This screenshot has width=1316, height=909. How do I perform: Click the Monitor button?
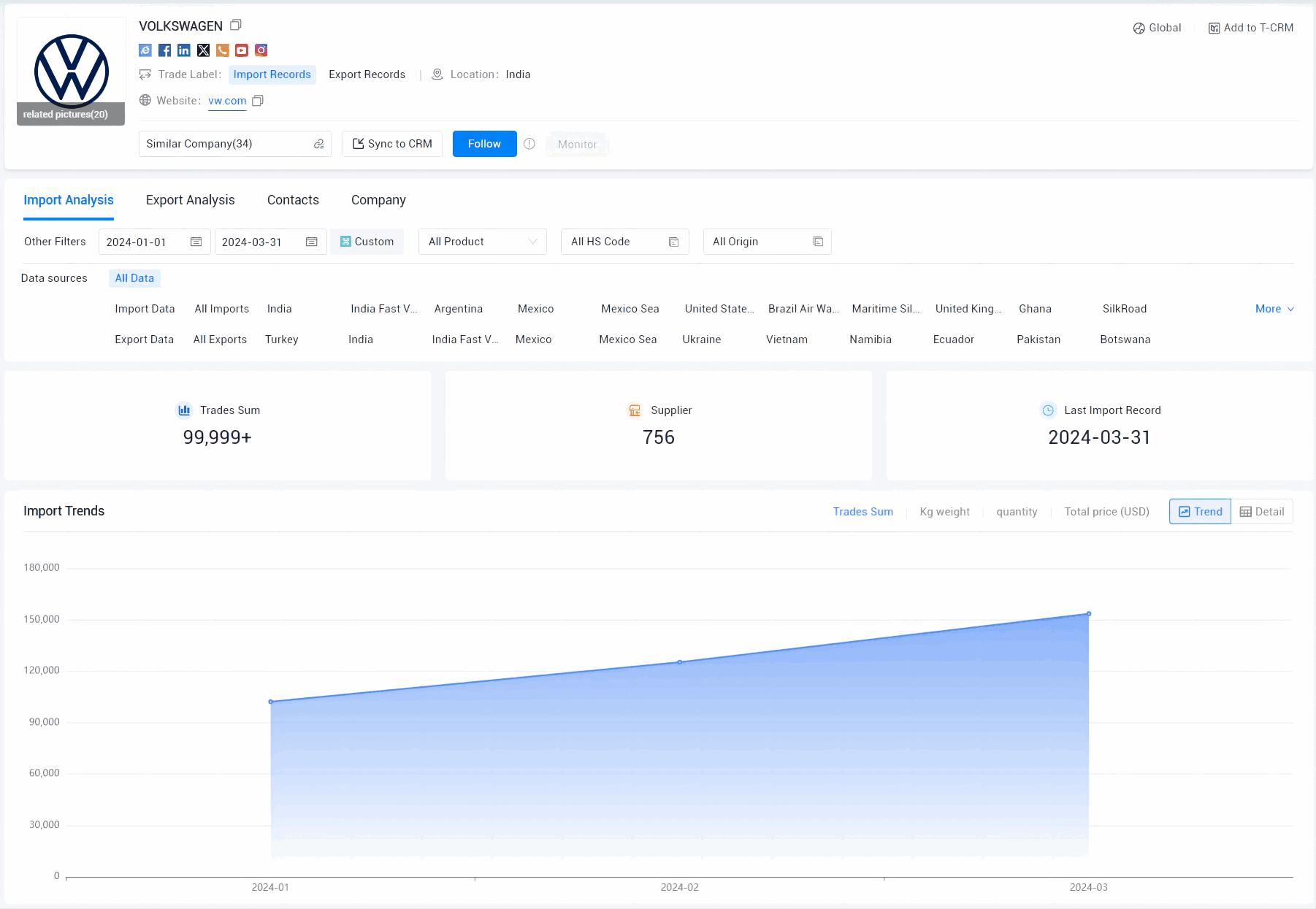pos(577,144)
